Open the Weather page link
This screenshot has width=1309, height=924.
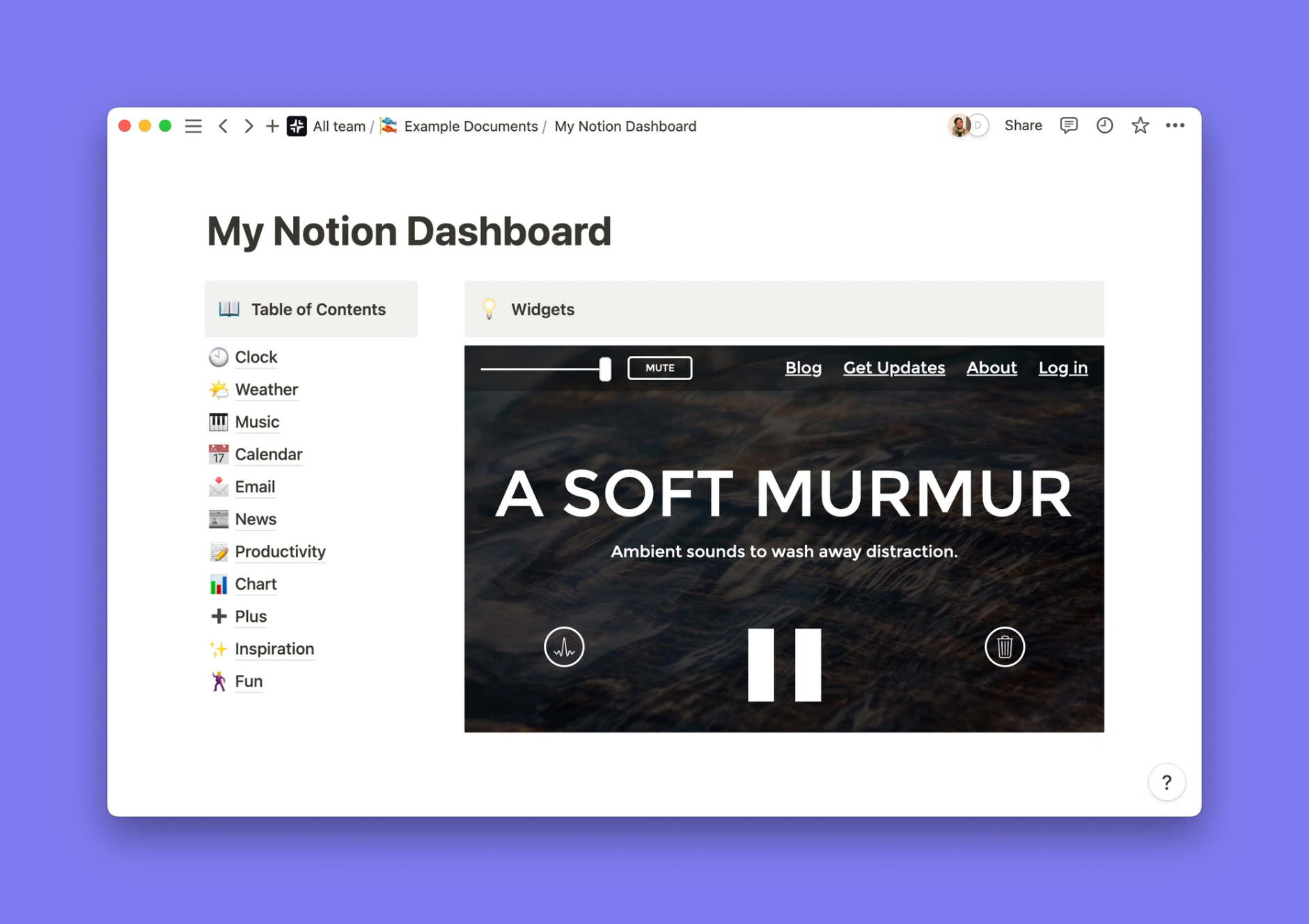click(x=267, y=389)
